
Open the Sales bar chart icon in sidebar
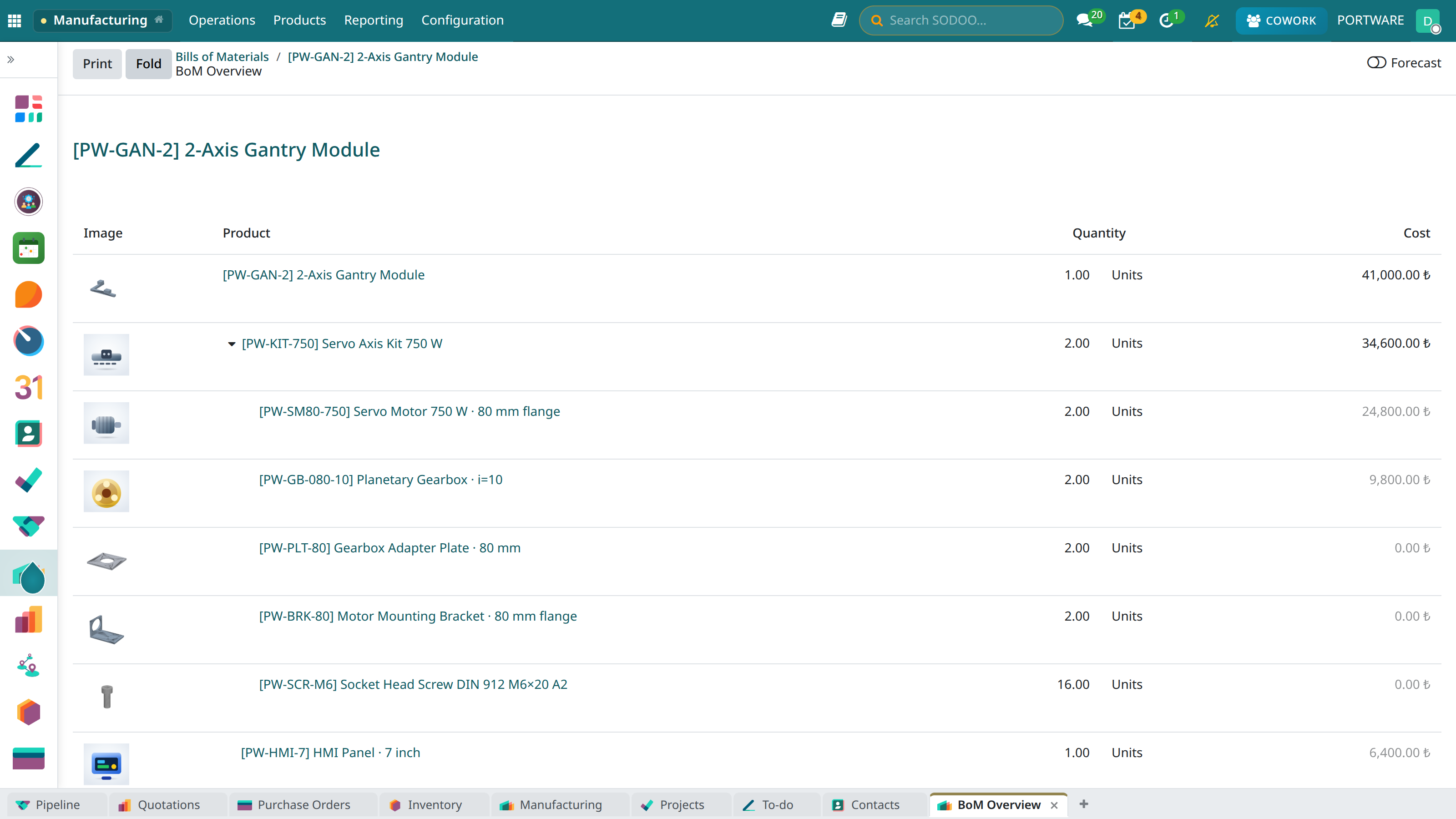(x=28, y=619)
